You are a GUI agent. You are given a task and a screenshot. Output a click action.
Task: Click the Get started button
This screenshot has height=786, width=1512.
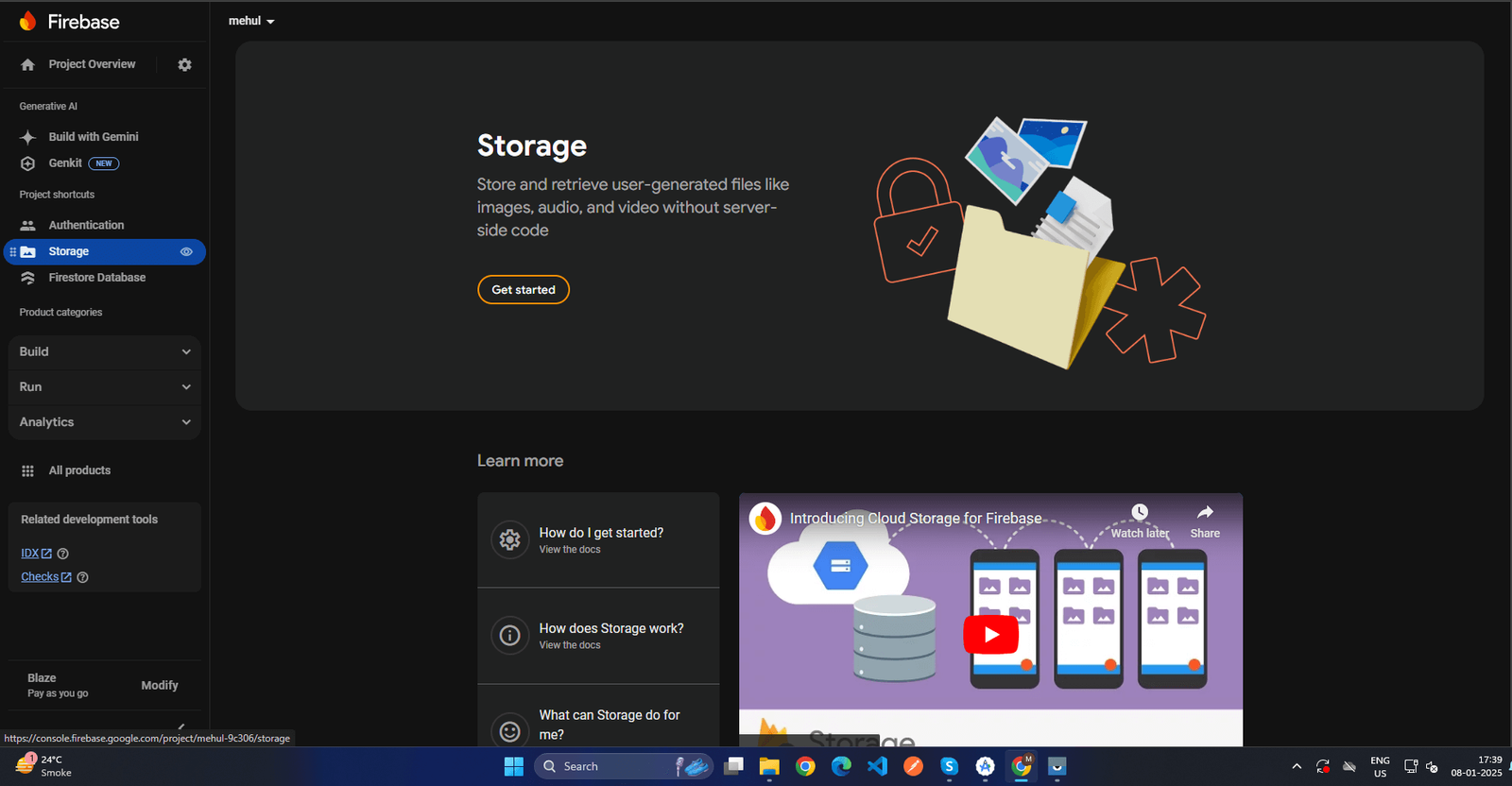[524, 290]
